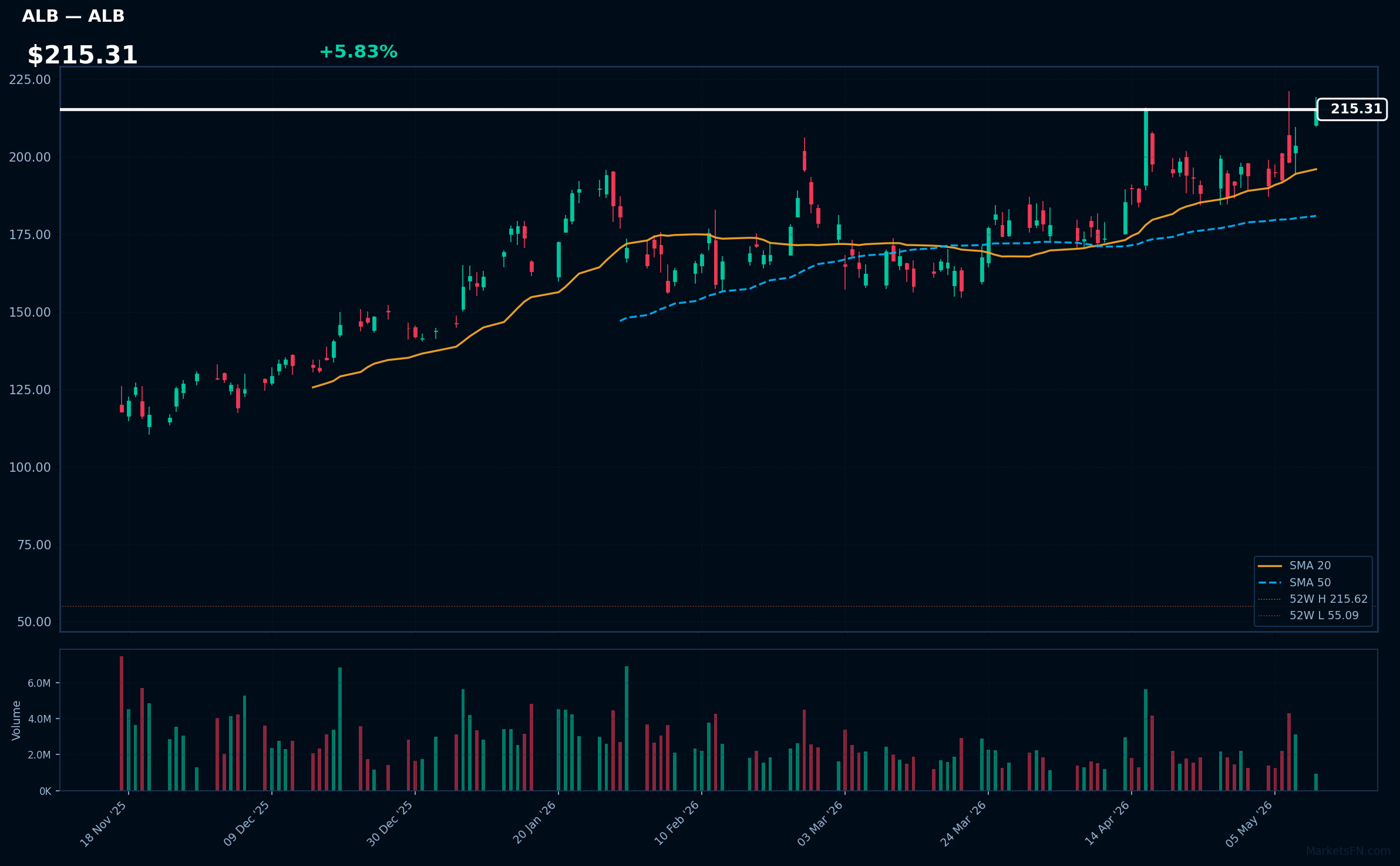Click the 20 Jan '26 date label
The image size is (1400, 866).
[x=534, y=824]
